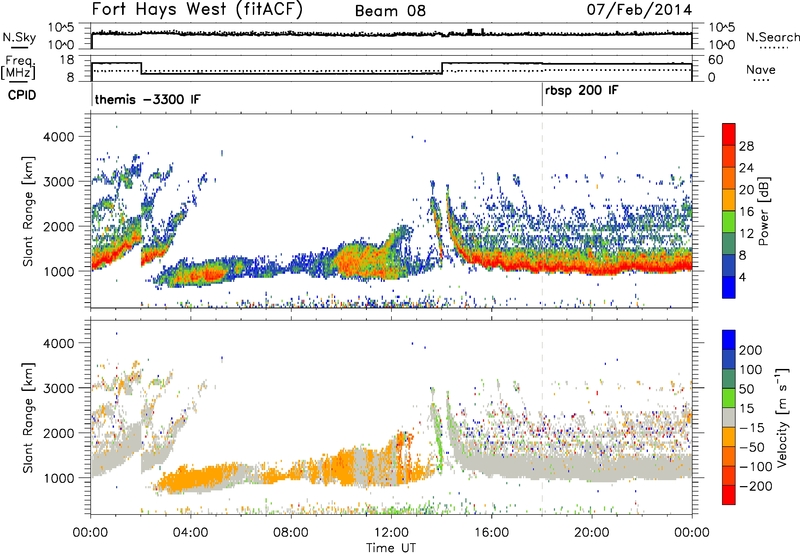This screenshot has height=554, width=800.
Task: Click the 'Velocity [m s-1]' colorbar label
Action: click(782, 417)
